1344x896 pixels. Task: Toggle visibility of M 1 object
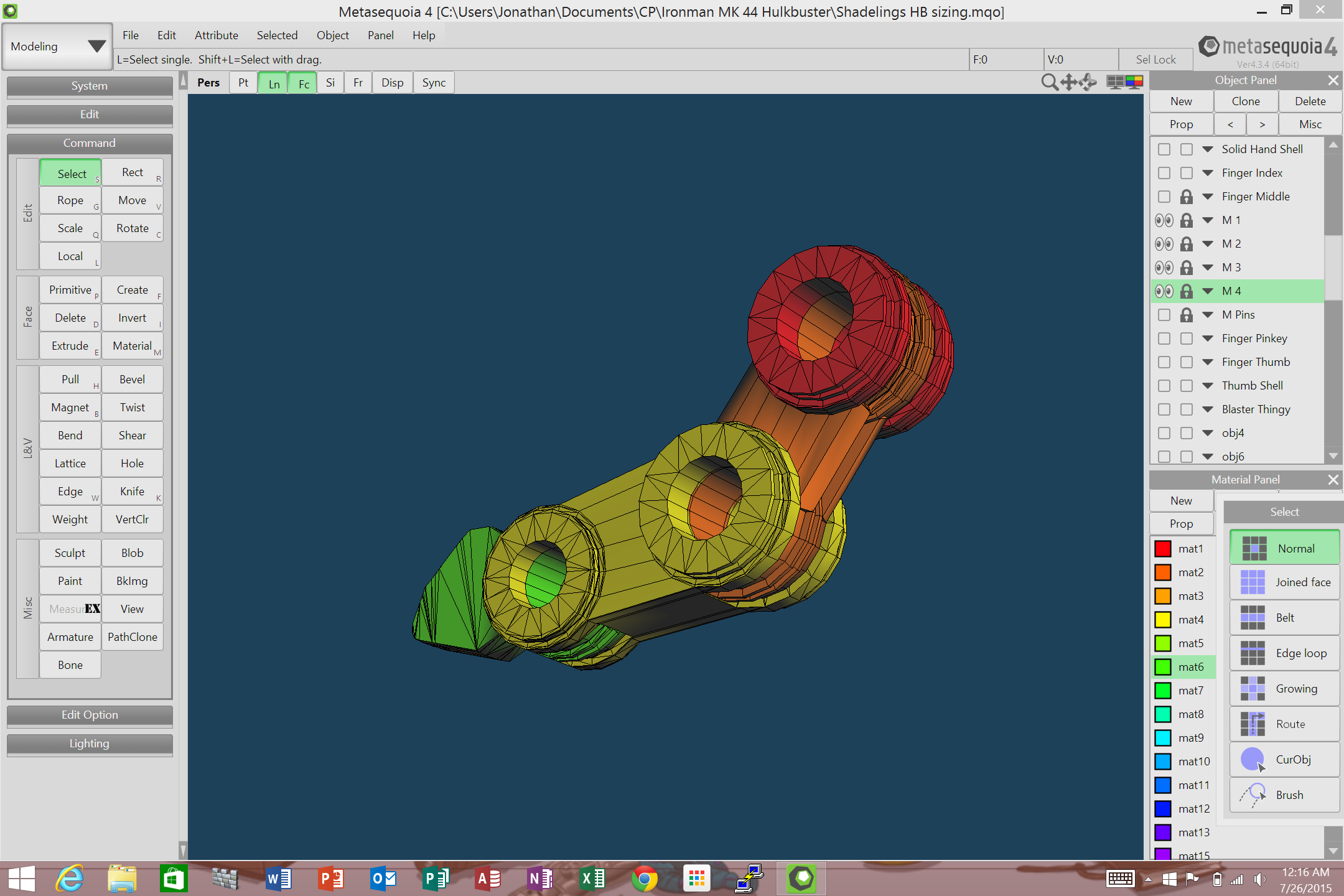tap(1164, 220)
